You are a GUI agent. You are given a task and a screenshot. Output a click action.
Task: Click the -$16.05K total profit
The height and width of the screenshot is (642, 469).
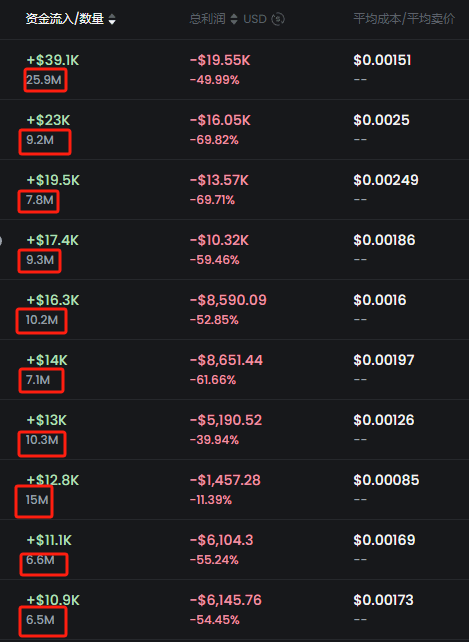[x=220, y=120]
